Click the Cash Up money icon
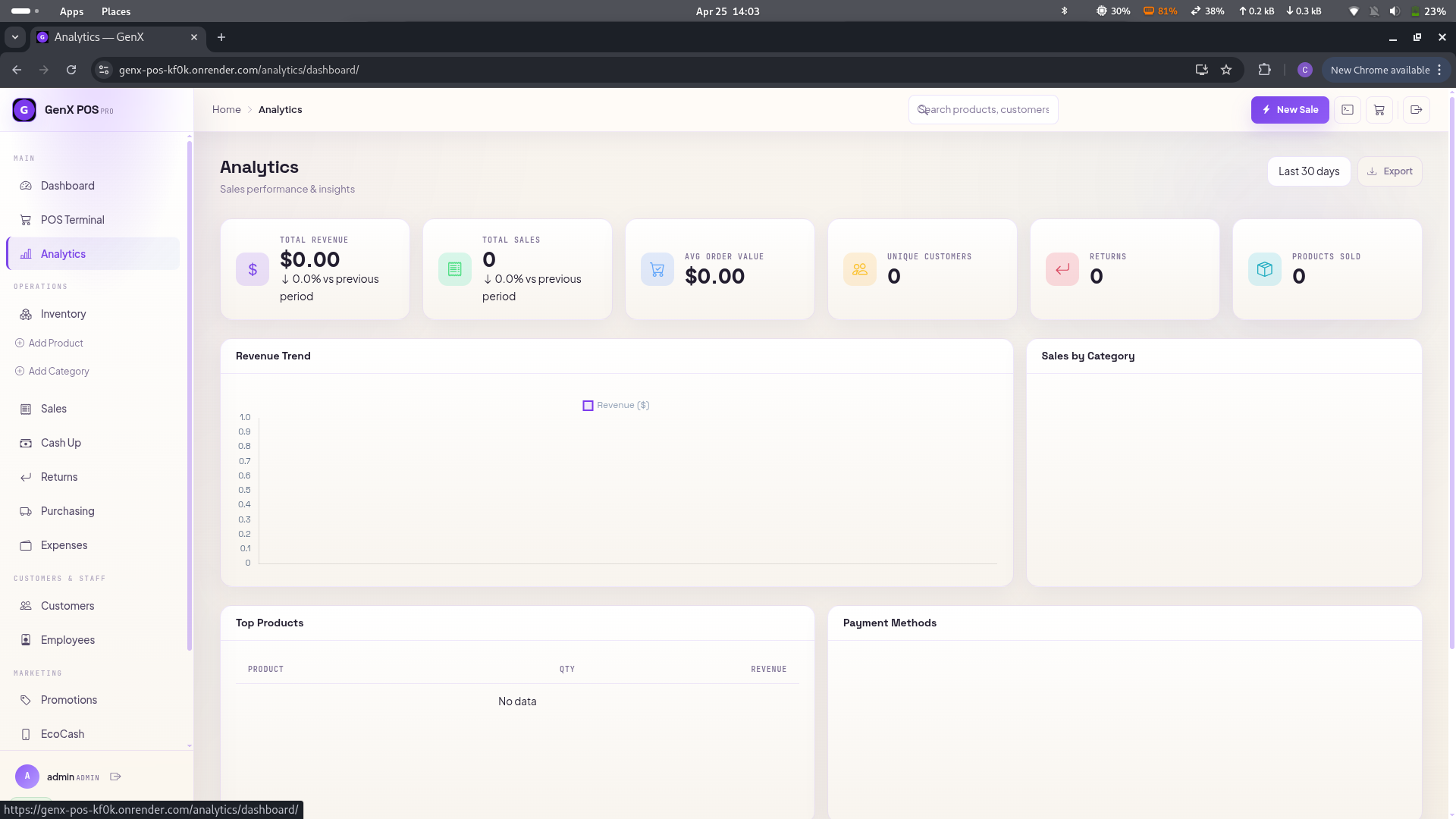Screen dimensions: 1456x819 (26, 443)
